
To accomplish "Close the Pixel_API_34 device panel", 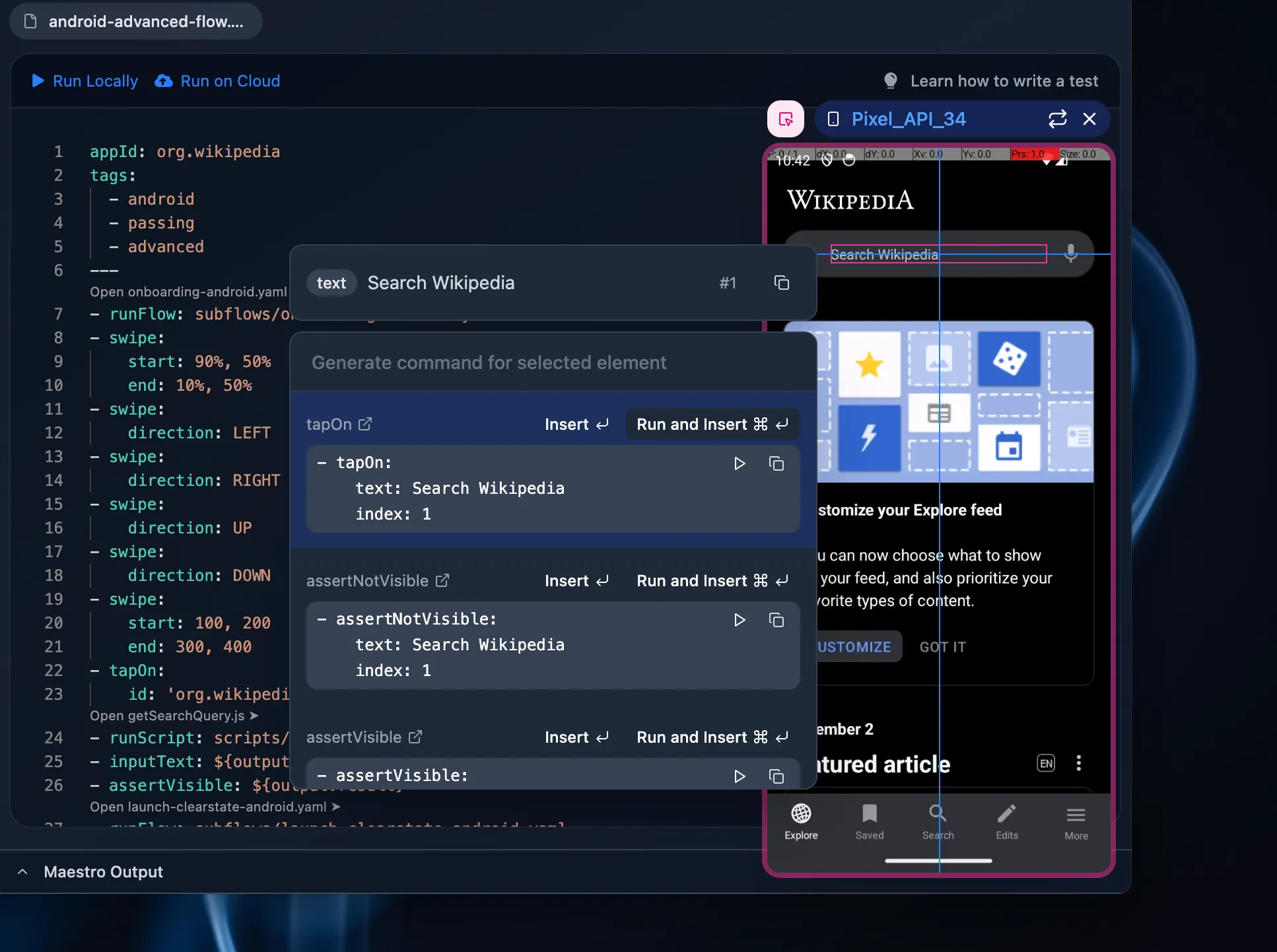I will [1089, 119].
